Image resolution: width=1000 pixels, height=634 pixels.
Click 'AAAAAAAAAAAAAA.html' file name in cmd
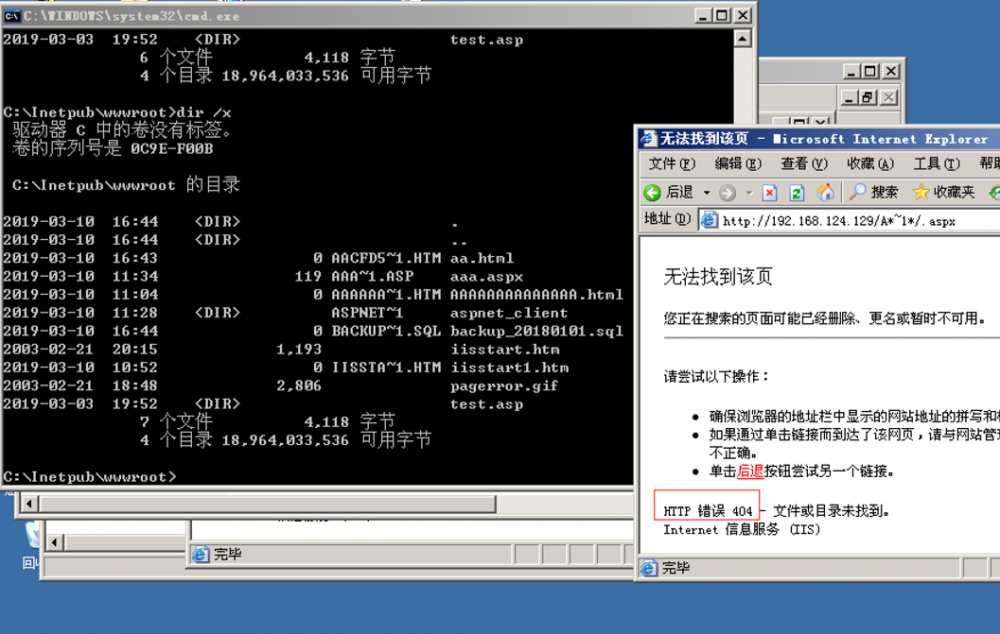click(x=536, y=295)
